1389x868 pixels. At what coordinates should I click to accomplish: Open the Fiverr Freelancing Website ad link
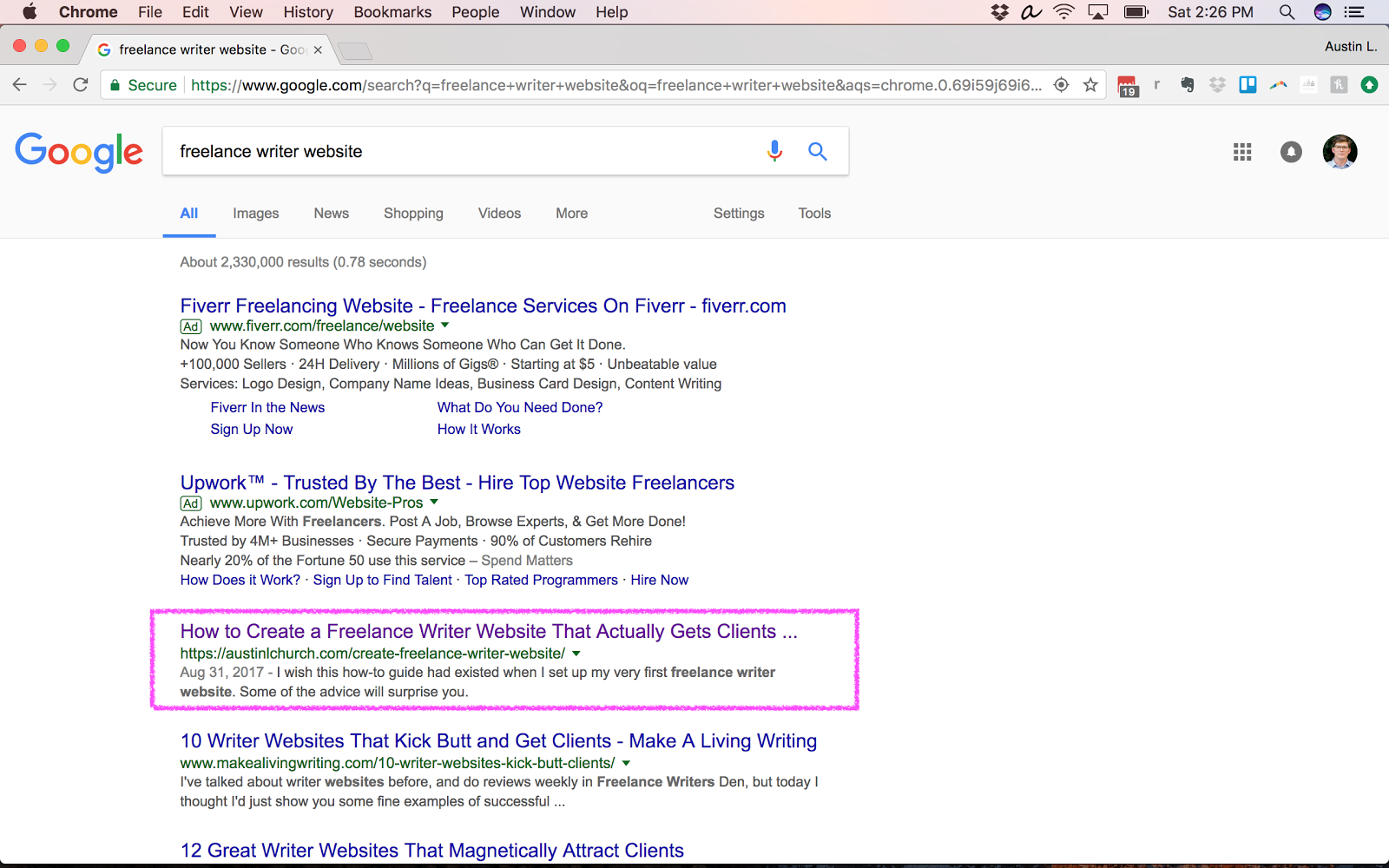tap(484, 306)
